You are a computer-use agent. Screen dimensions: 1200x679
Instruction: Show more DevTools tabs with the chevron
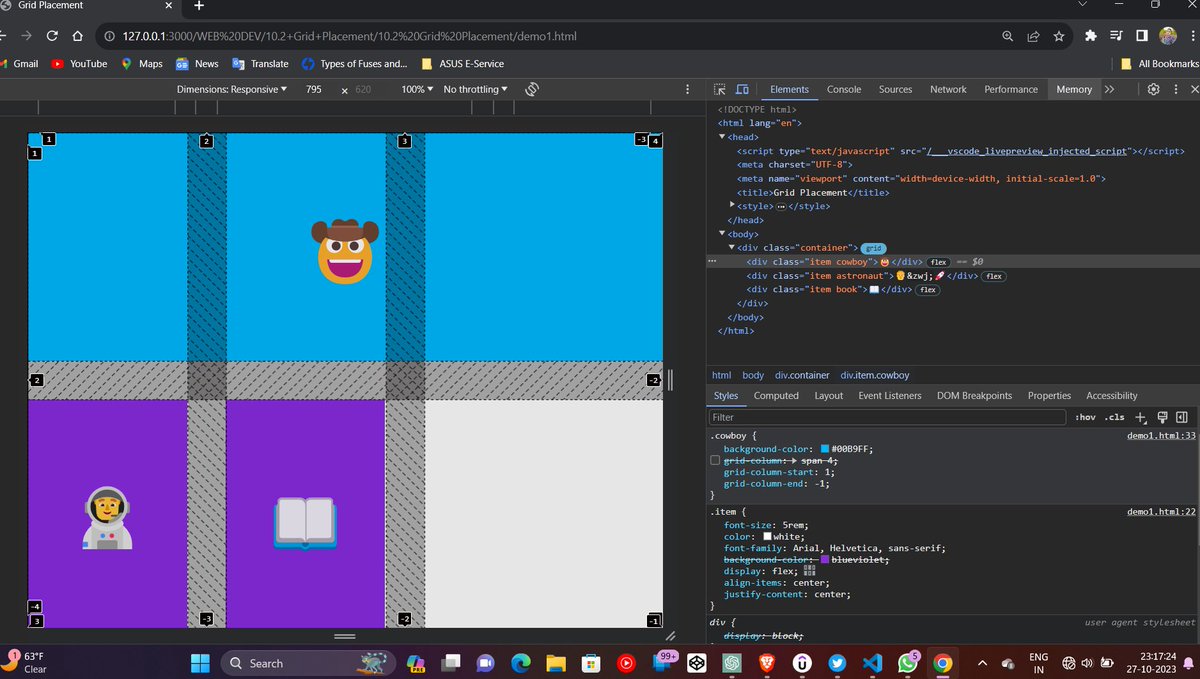[1110, 89]
